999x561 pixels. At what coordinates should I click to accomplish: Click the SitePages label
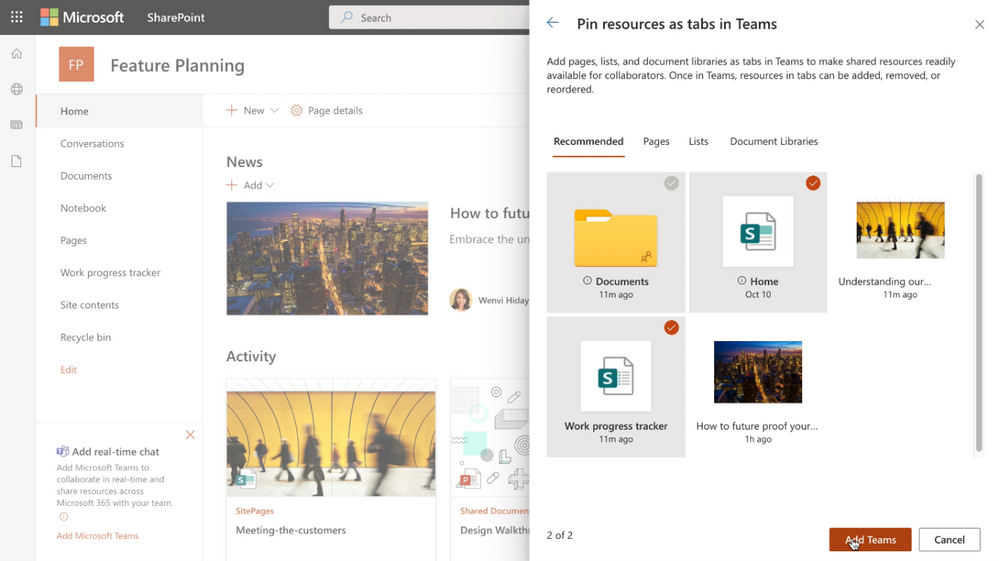254,511
